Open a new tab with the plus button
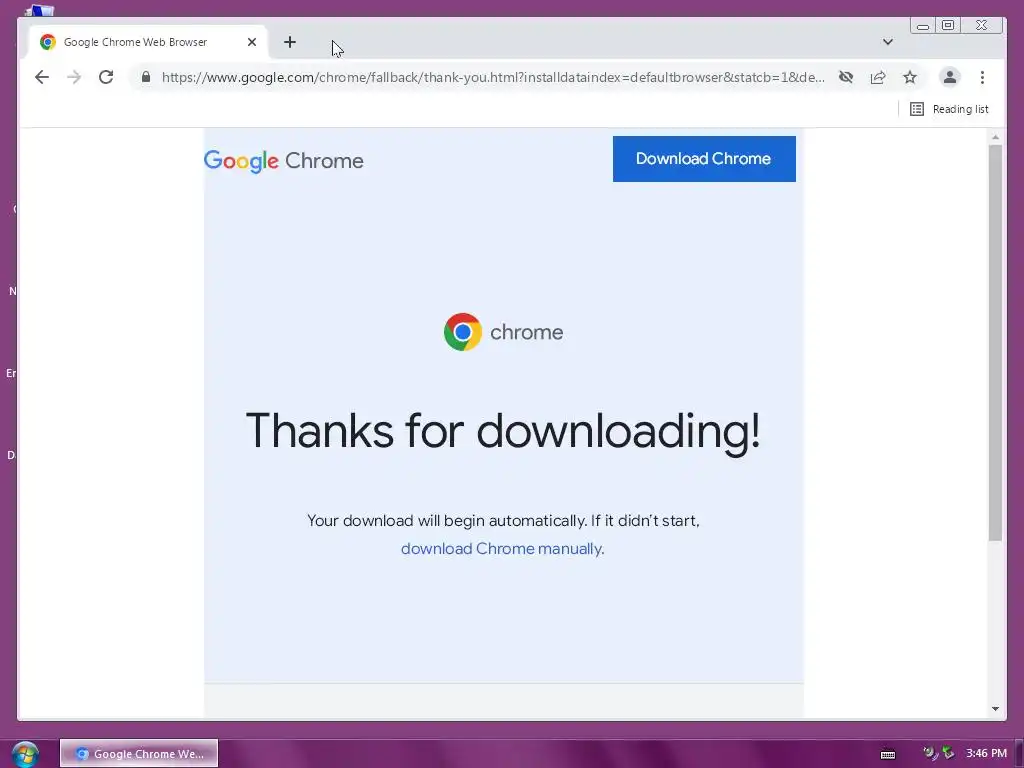The height and width of the screenshot is (768, 1024). click(290, 42)
